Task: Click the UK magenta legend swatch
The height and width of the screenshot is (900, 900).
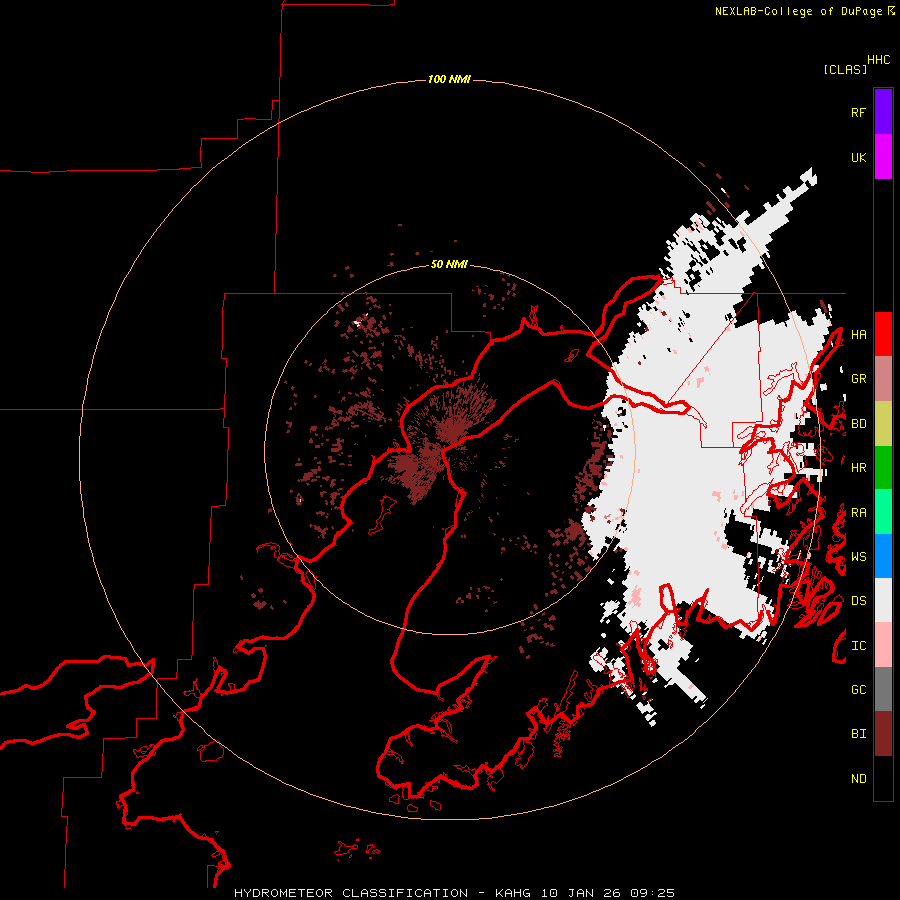Action: 883,157
